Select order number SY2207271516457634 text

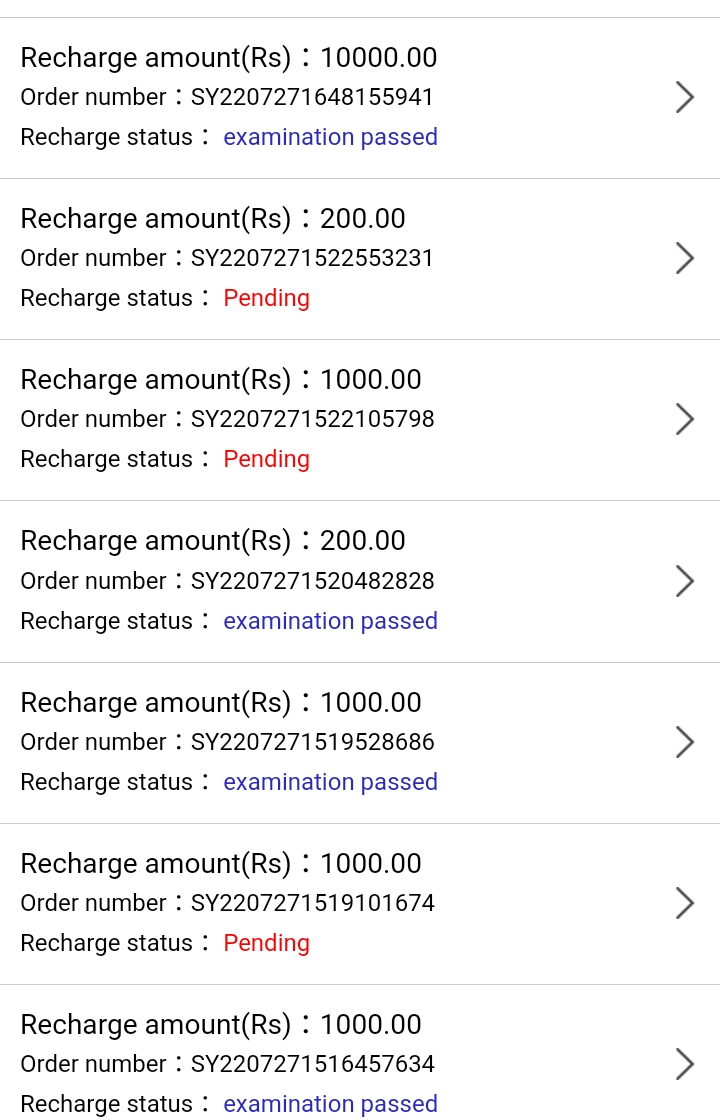tap(312, 1064)
